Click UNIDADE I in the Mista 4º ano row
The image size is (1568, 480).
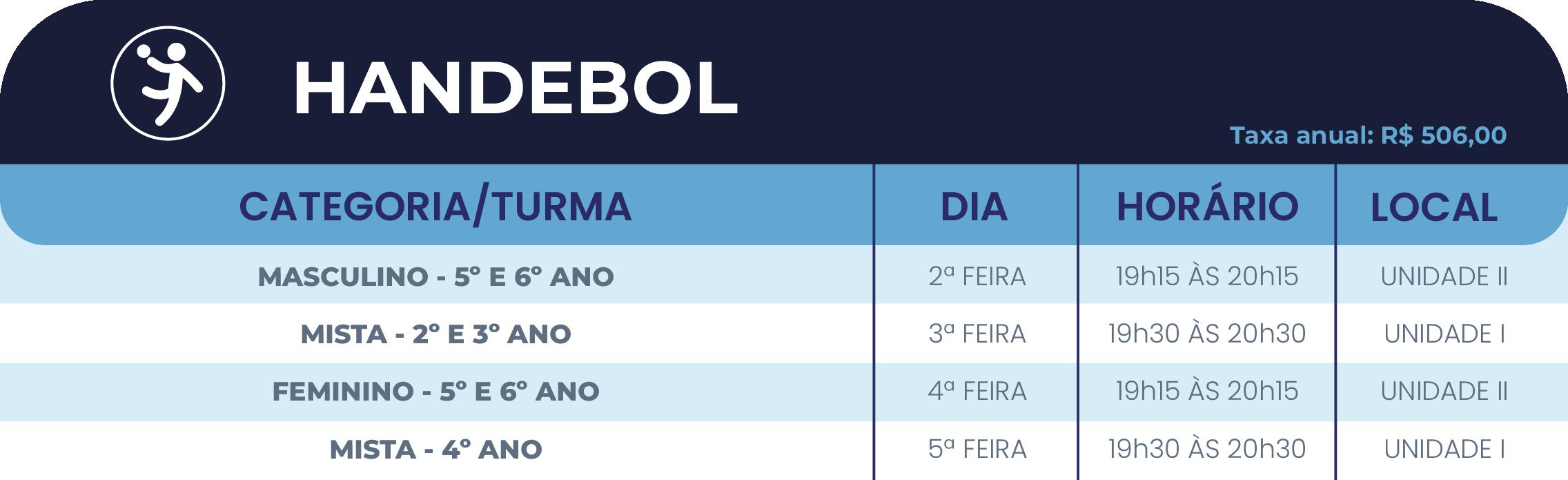tap(1444, 449)
